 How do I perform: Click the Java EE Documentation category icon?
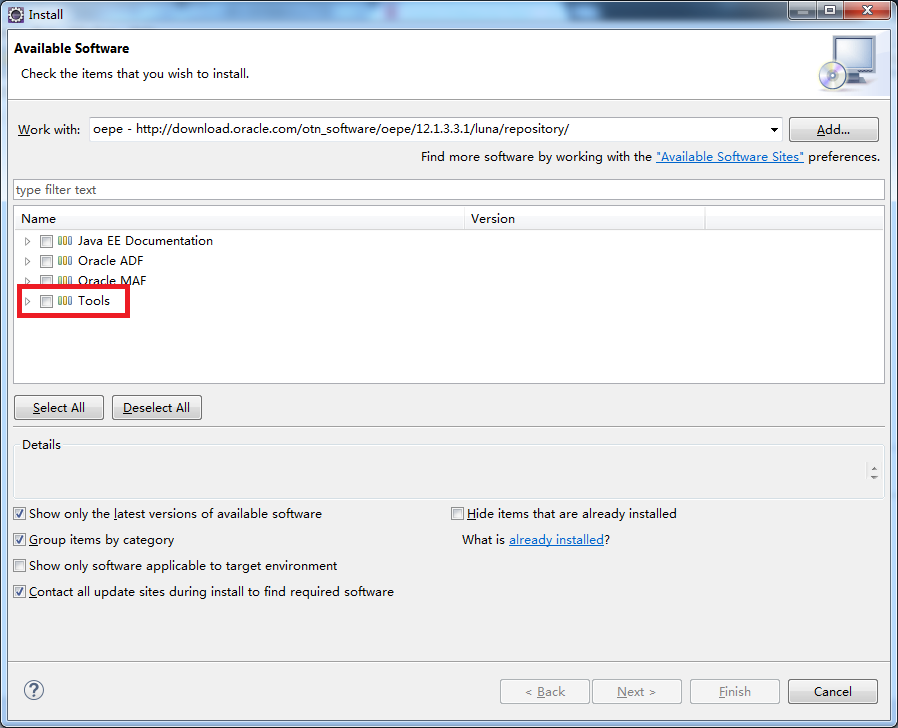[65, 241]
